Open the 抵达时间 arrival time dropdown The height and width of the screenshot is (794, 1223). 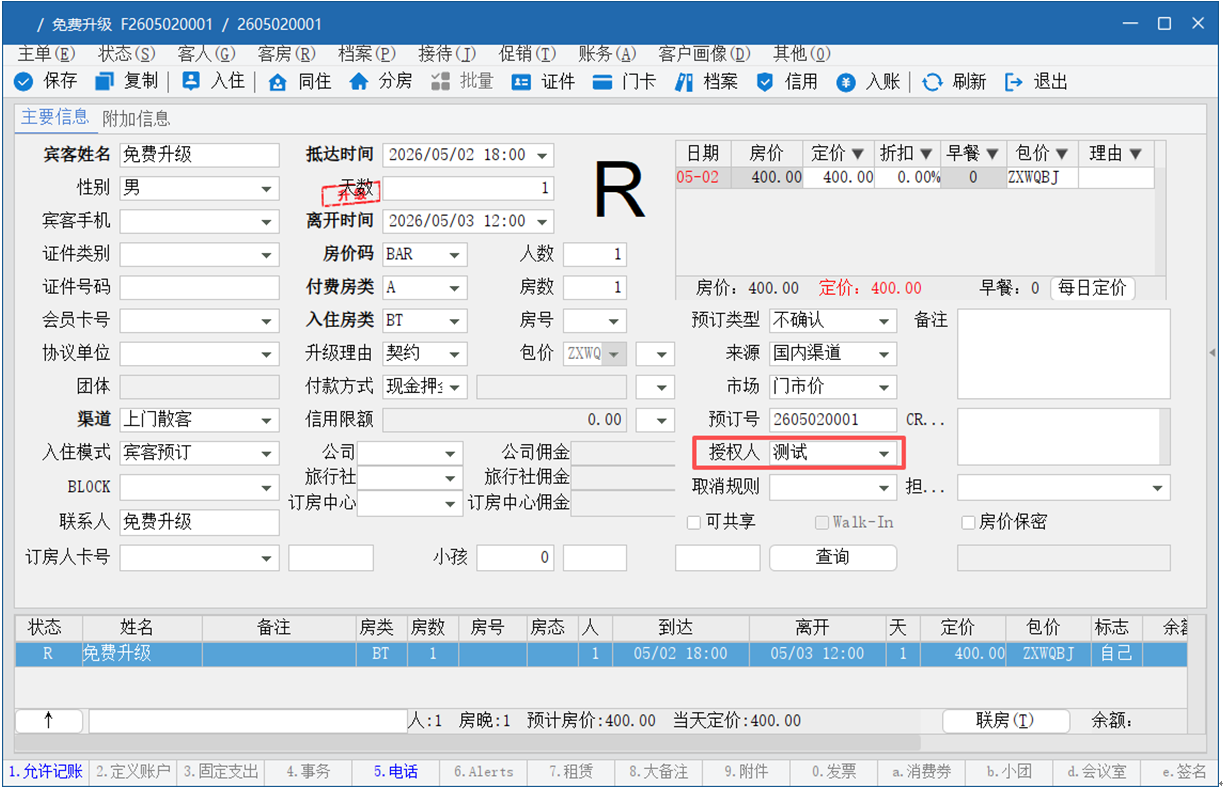pos(542,155)
